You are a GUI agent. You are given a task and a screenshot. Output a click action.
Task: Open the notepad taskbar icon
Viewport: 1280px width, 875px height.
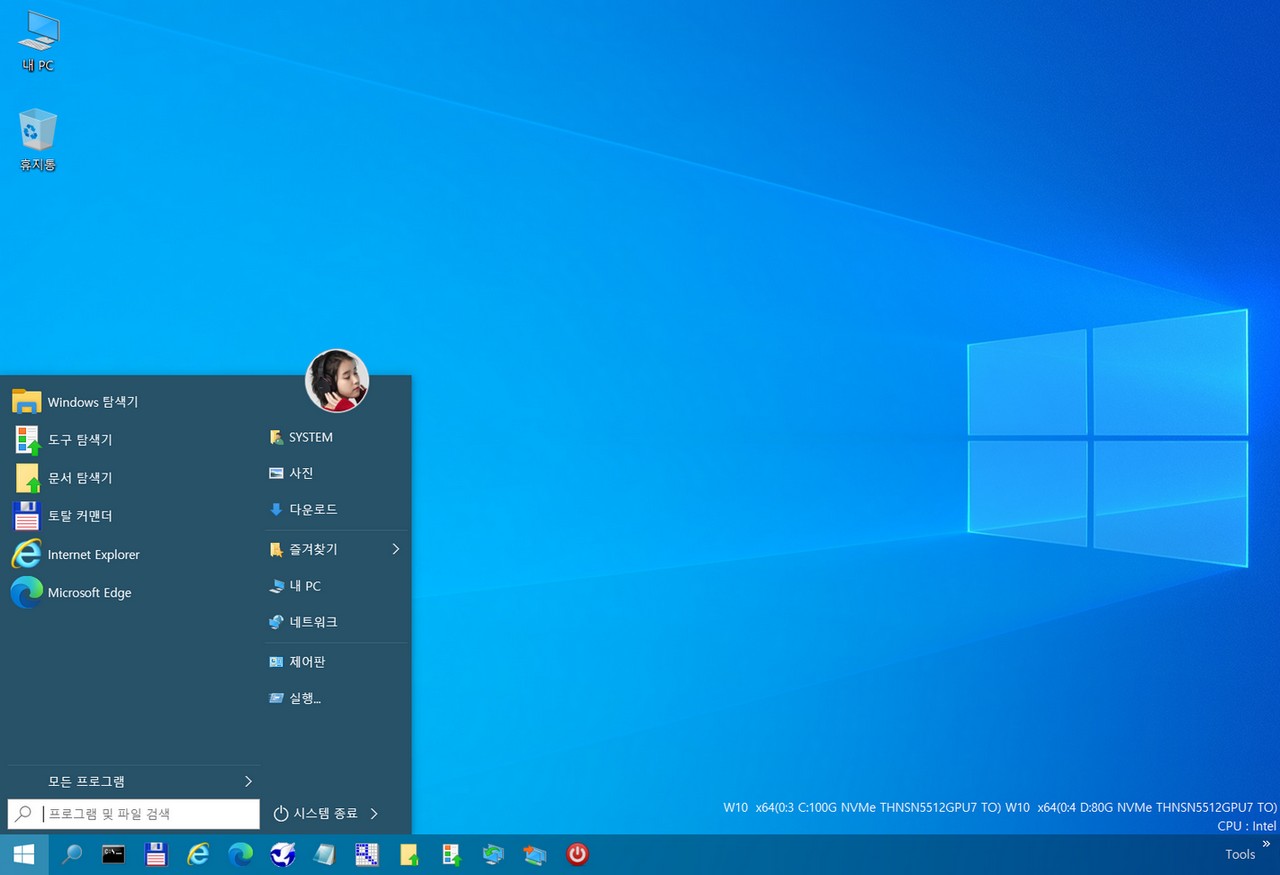[x=325, y=854]
